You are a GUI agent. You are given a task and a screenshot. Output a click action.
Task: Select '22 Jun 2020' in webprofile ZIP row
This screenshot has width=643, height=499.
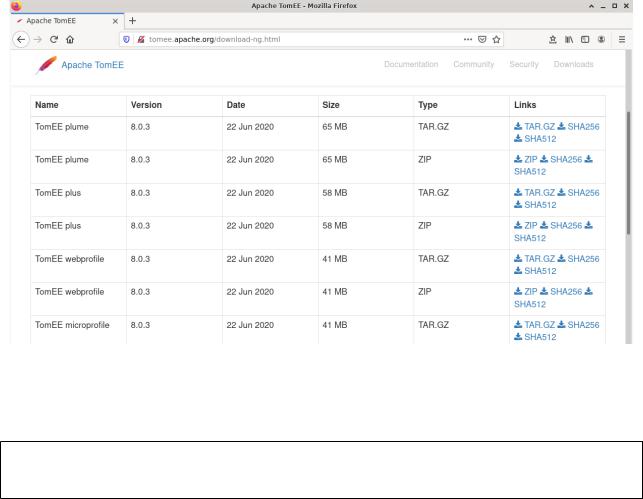click(250, 292)
